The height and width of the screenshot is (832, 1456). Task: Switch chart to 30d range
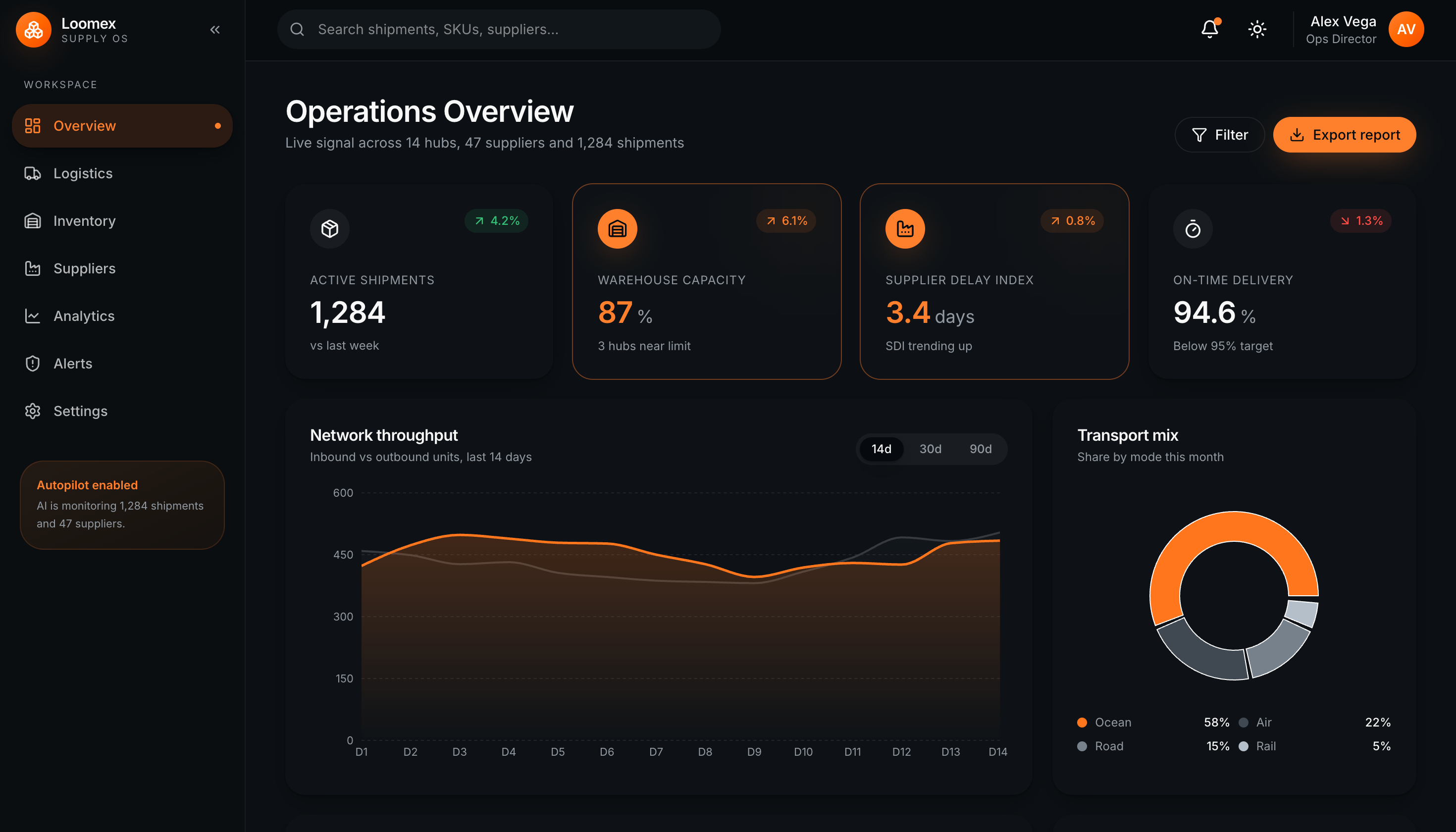click(930, 449)
